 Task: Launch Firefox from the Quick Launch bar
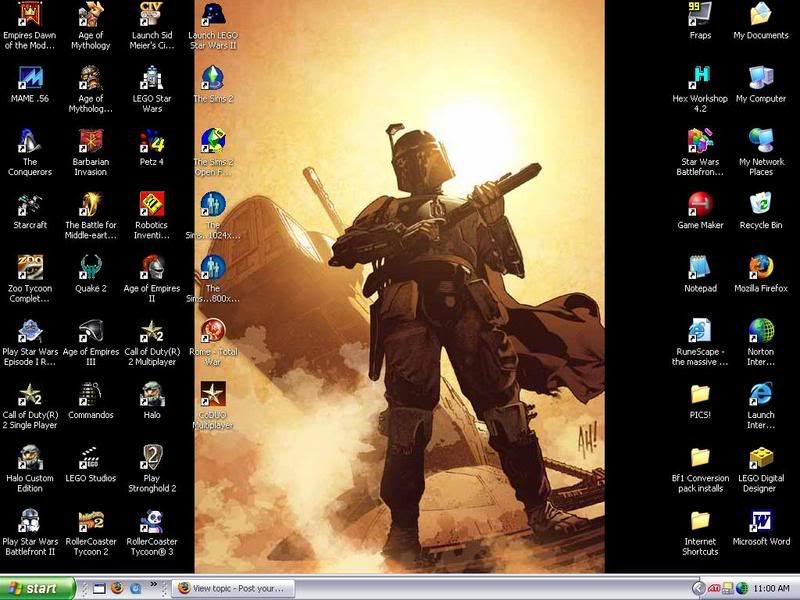tap(117, 589)
